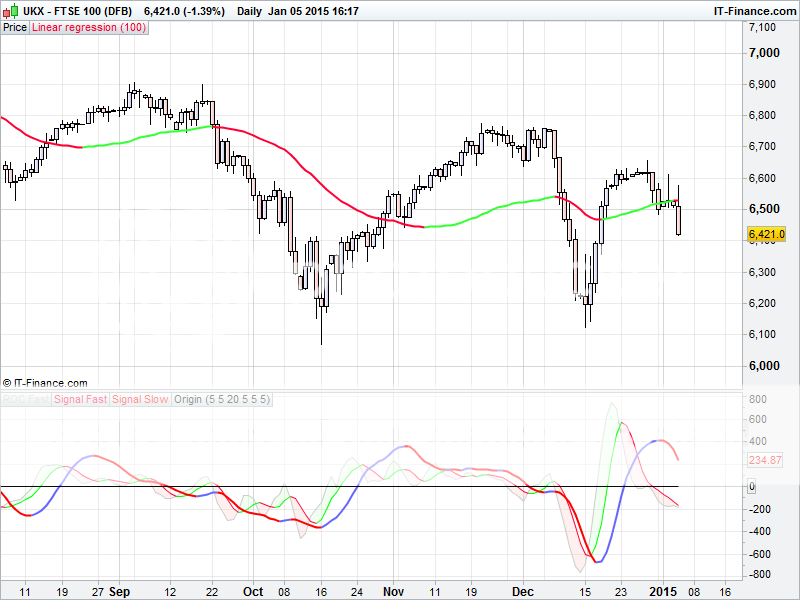Select the Linear regression (100) label

click(x=89, y=28)
